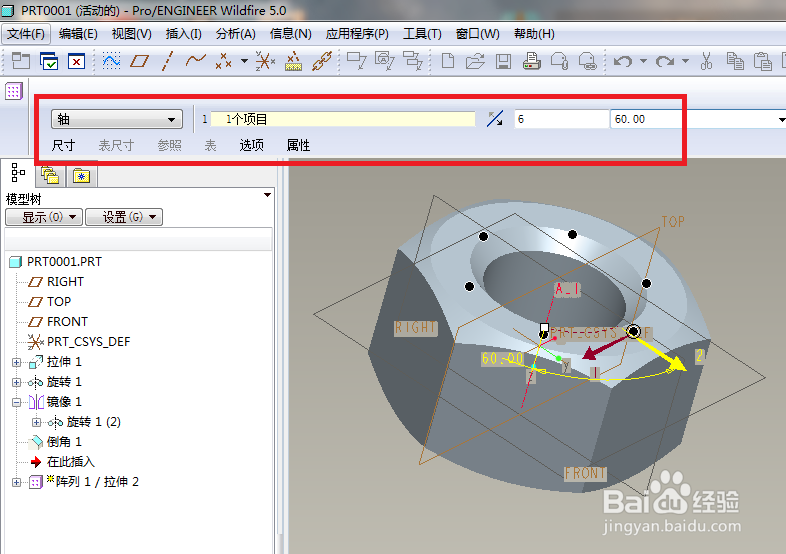
Task: Open the 设置(G) model tree dropdown
Action: 124,217
